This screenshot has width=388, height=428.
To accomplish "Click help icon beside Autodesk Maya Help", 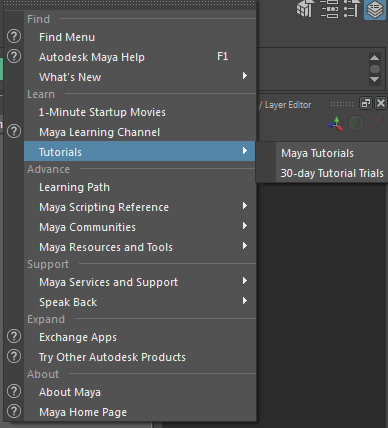I will tap(14, 56).
